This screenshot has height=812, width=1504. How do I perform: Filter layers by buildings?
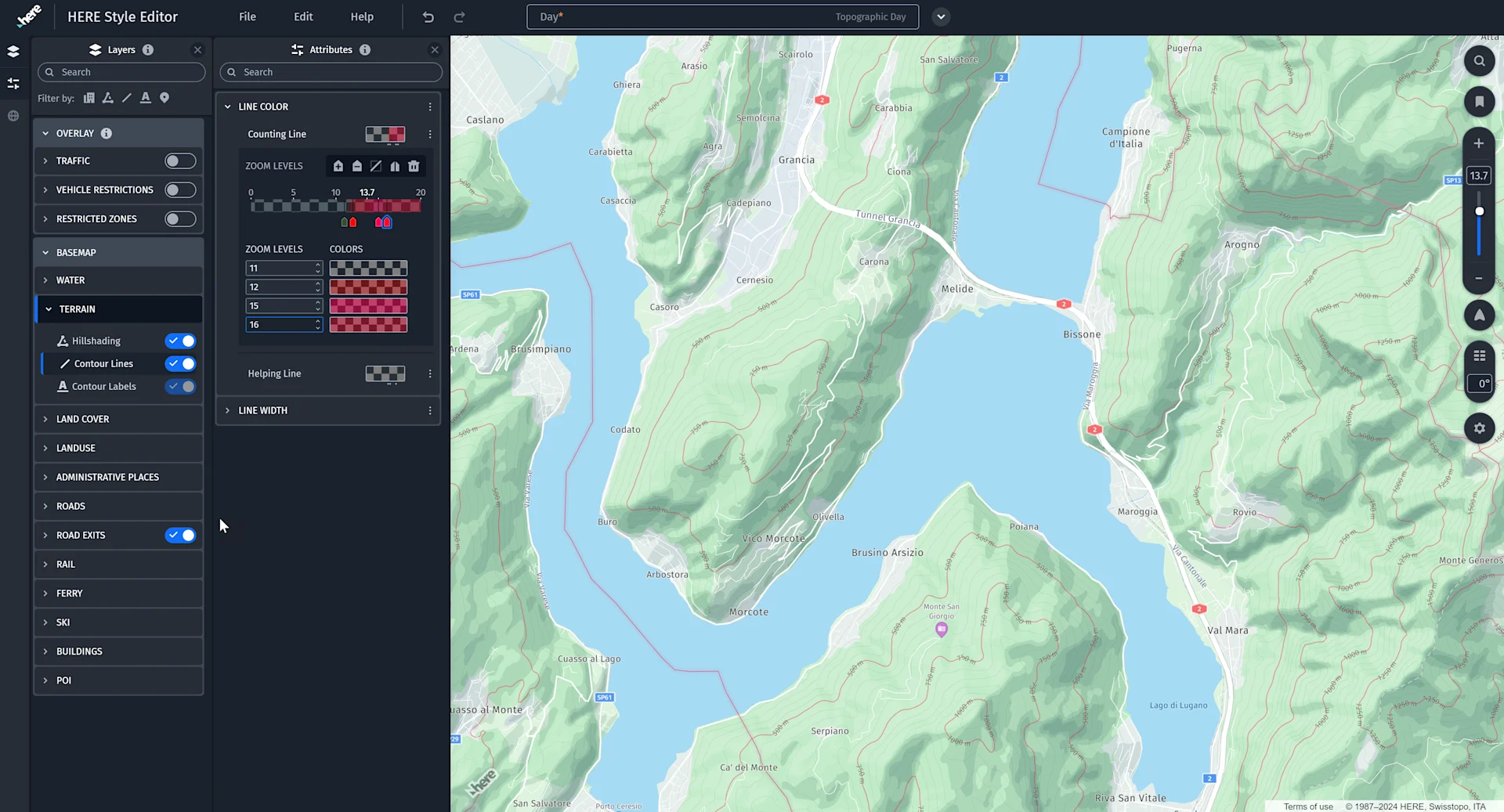[x=89, y=97]
